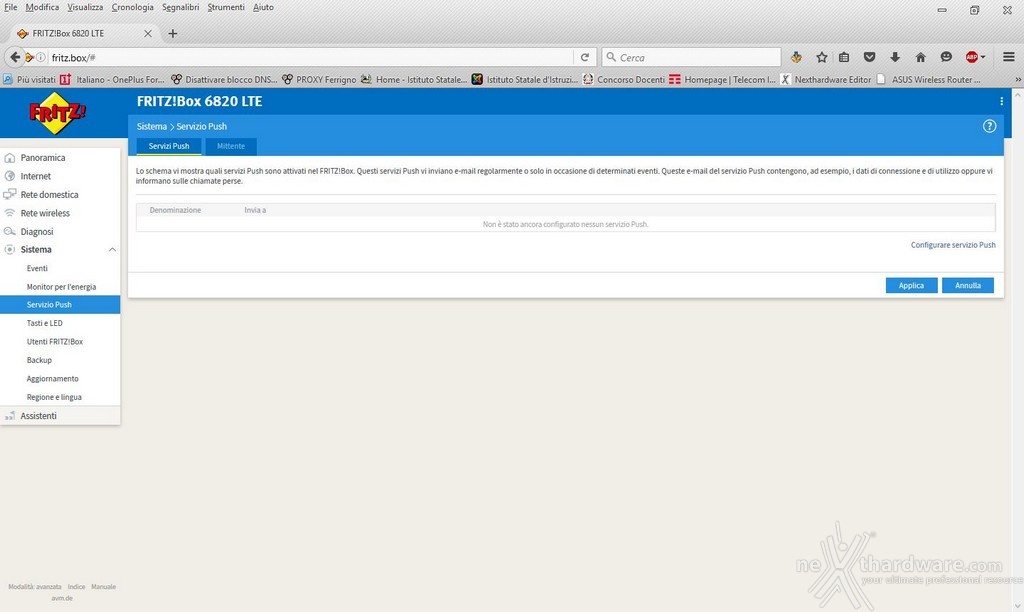Image resolution: width=1024 pixels, height=612 pixels.
Task: Click the bookmark star icon
Action: click(822, 57)
